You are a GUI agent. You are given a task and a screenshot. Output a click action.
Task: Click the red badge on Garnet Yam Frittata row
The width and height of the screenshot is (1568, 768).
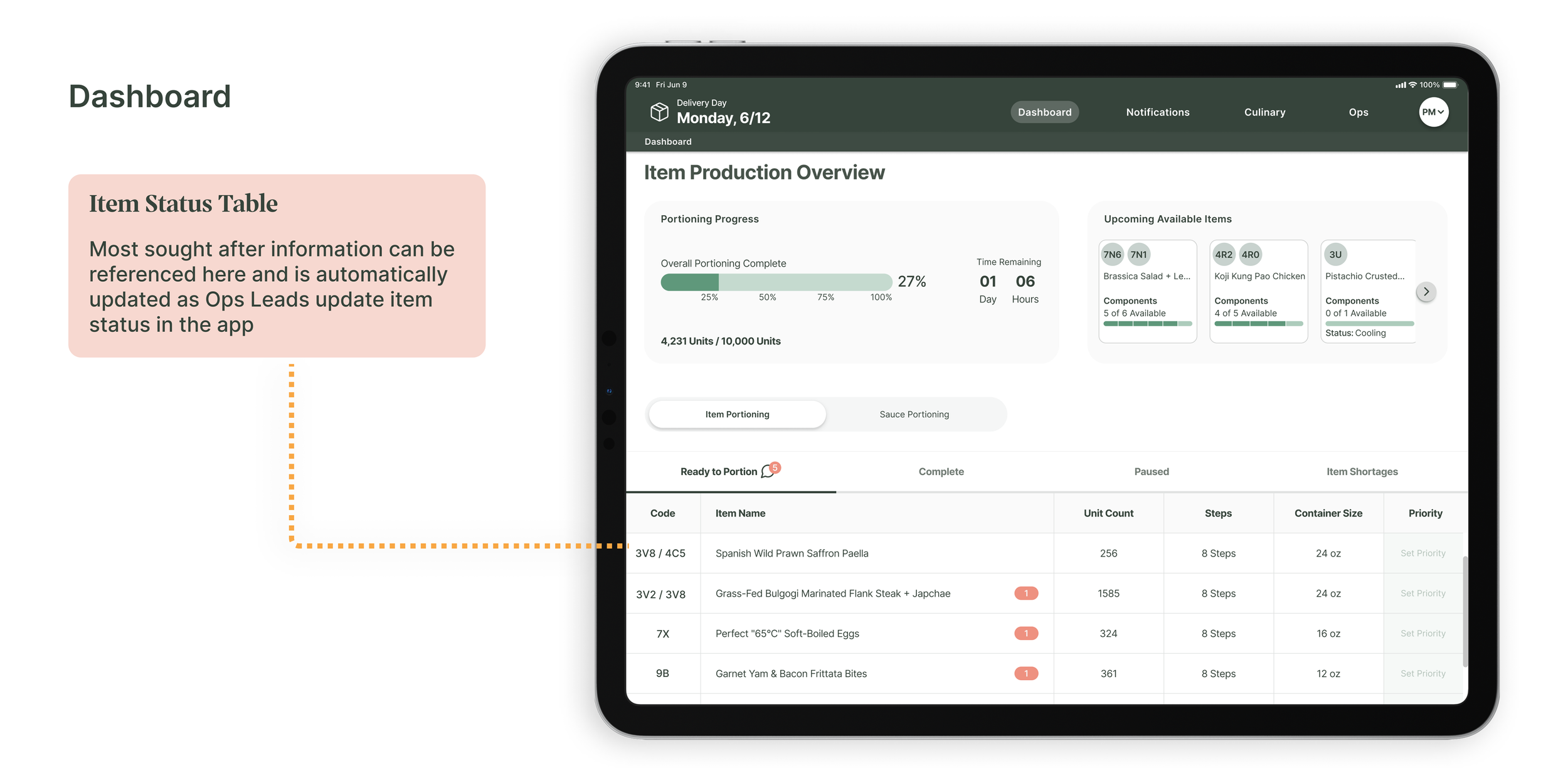(x=1026, y=674)
